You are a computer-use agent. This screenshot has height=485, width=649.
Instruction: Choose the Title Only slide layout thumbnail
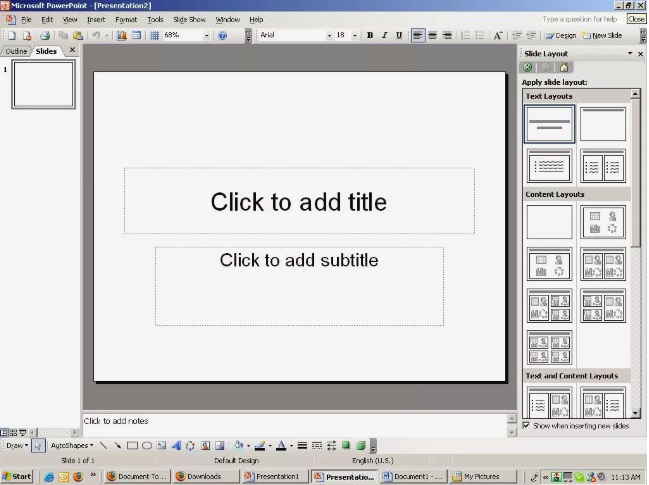pos(603,124)
